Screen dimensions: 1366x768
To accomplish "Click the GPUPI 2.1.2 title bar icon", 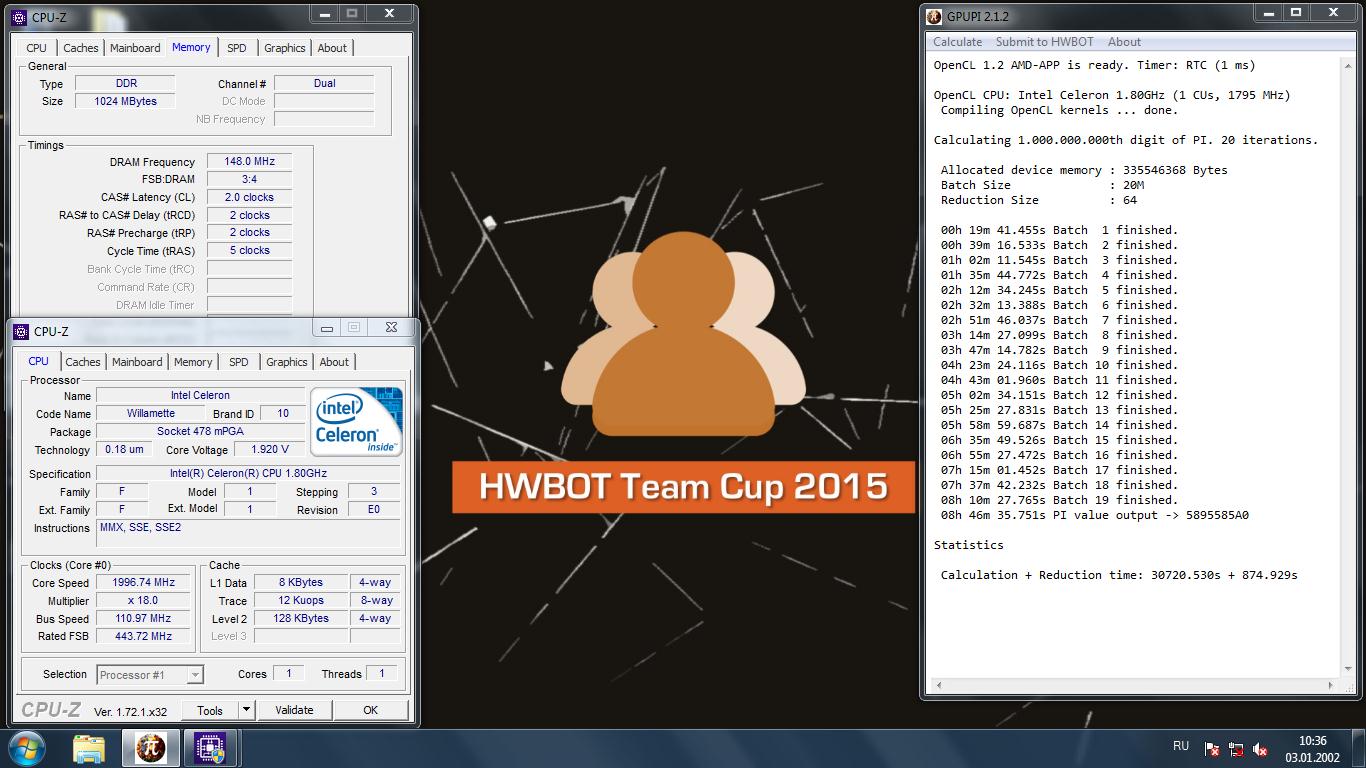I will coord(934,16).
